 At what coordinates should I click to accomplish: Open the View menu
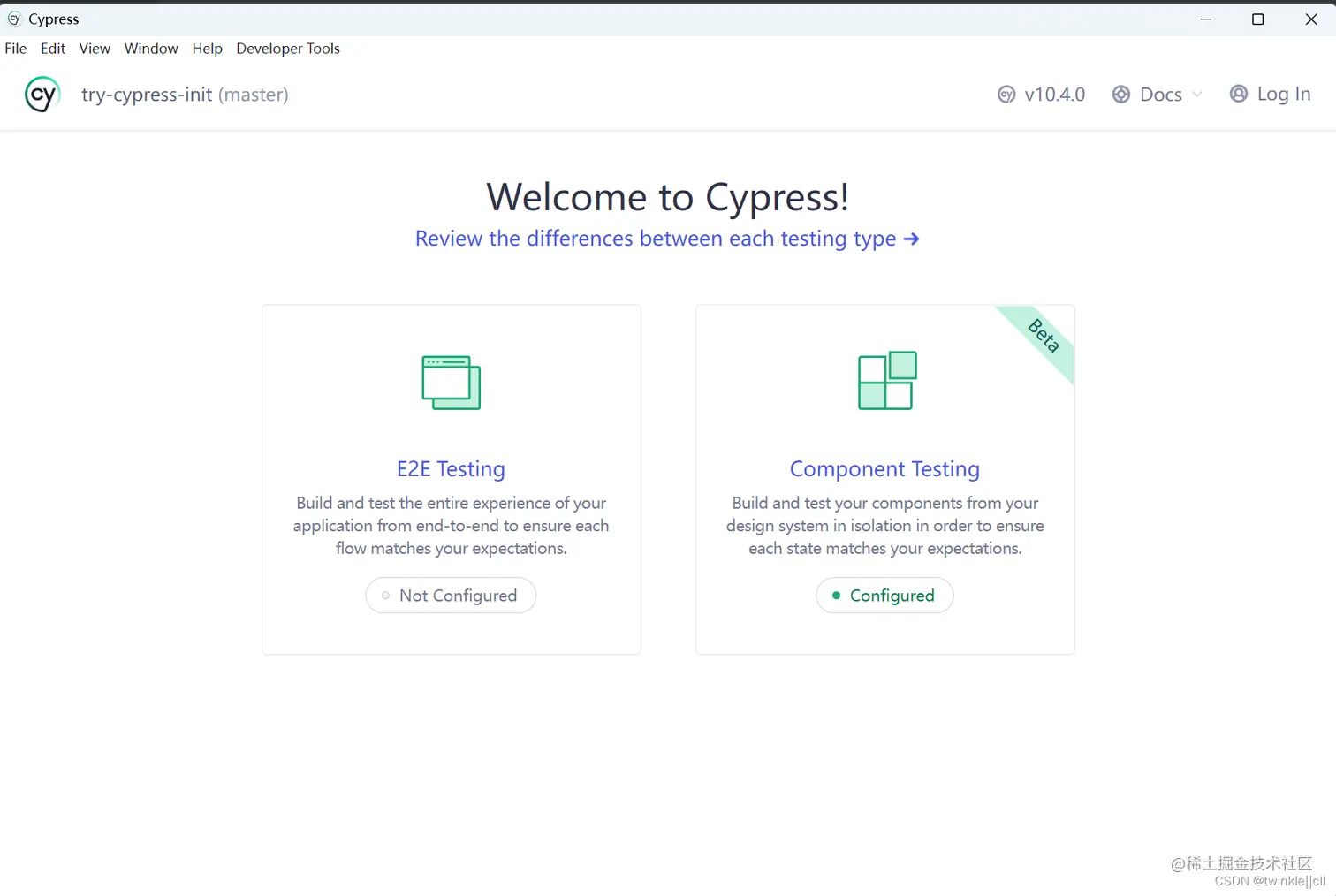(x=95, y=49)
